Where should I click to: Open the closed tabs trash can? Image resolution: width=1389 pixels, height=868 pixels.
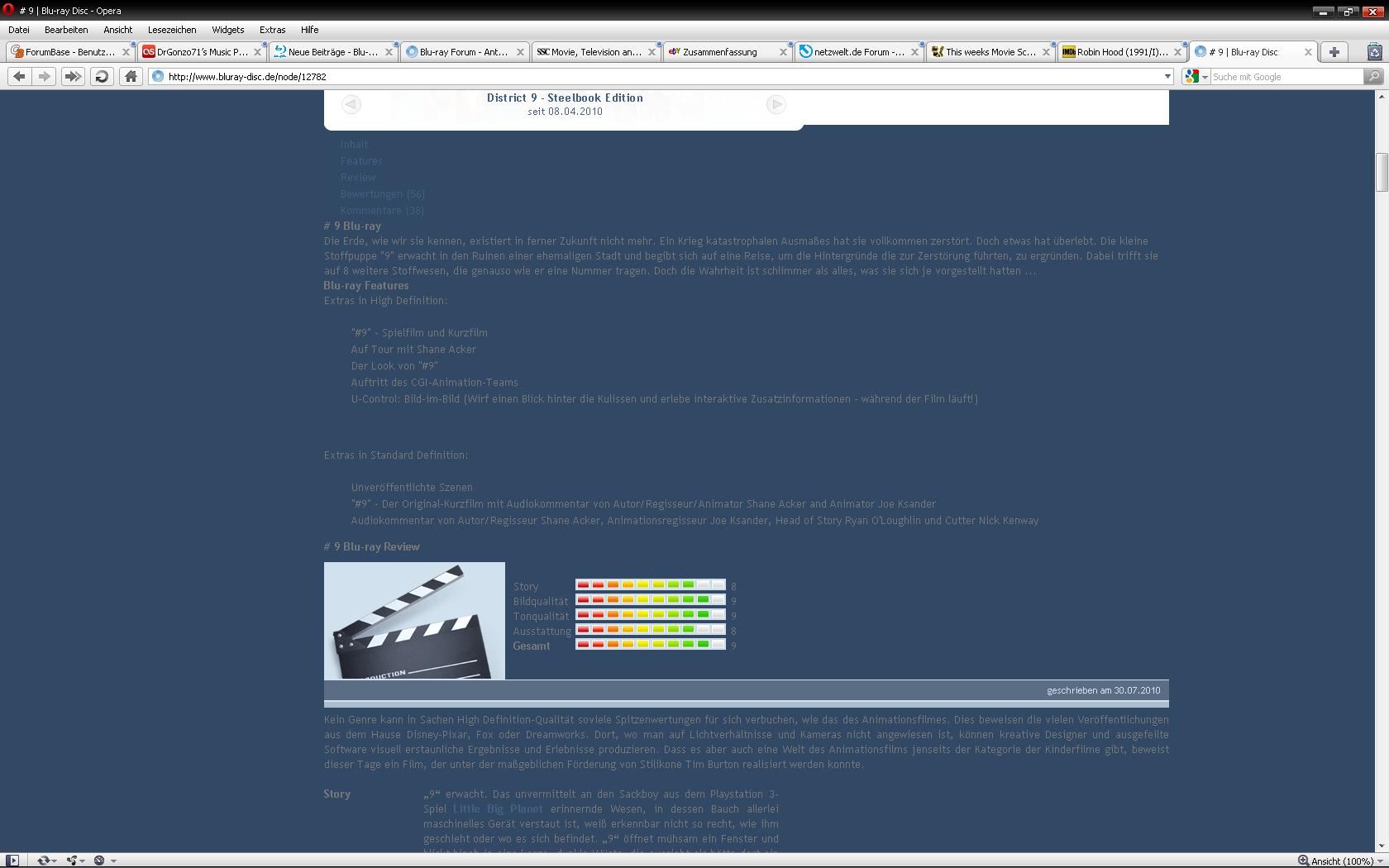pyautogui.click(x=1373, y=51)
